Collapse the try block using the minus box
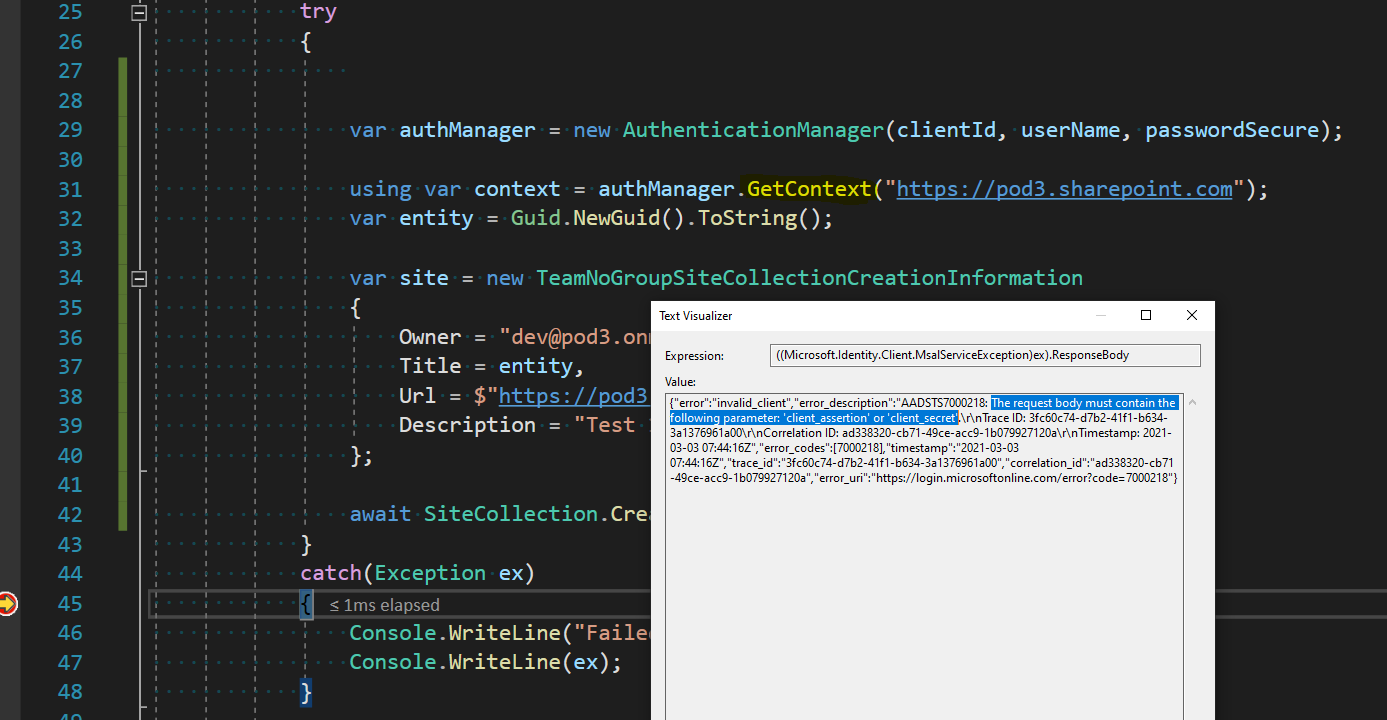This screenshot has width=1387, height=720. (139, 13)
